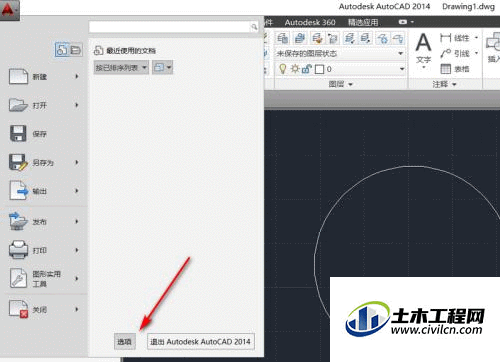Toggle the layer freeze sun icon
Image resolution: width=500 pixels, height=362 pixels.
point(295,69)
